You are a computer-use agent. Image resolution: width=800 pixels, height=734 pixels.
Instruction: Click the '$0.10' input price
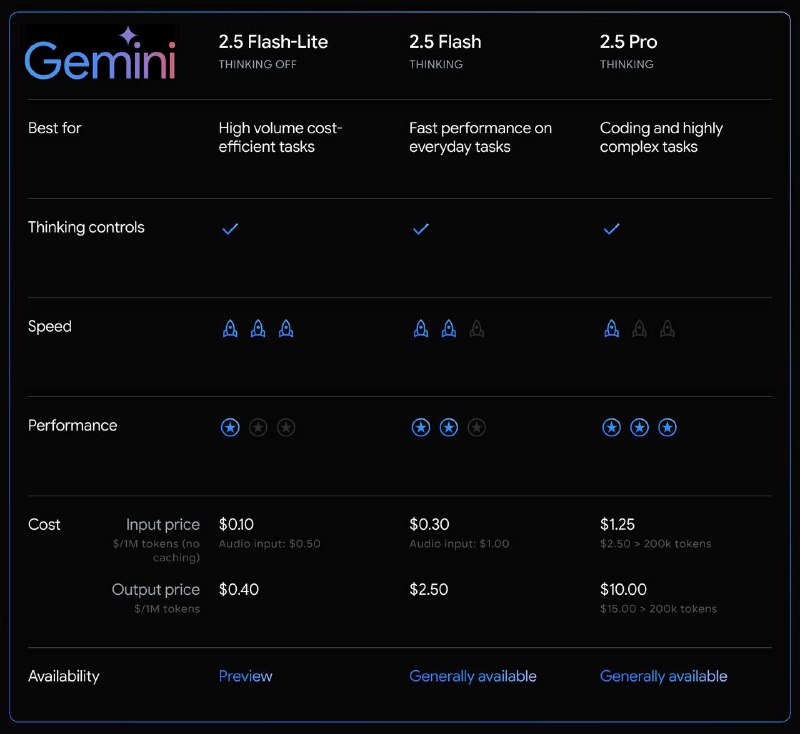[x=236, y=524]
